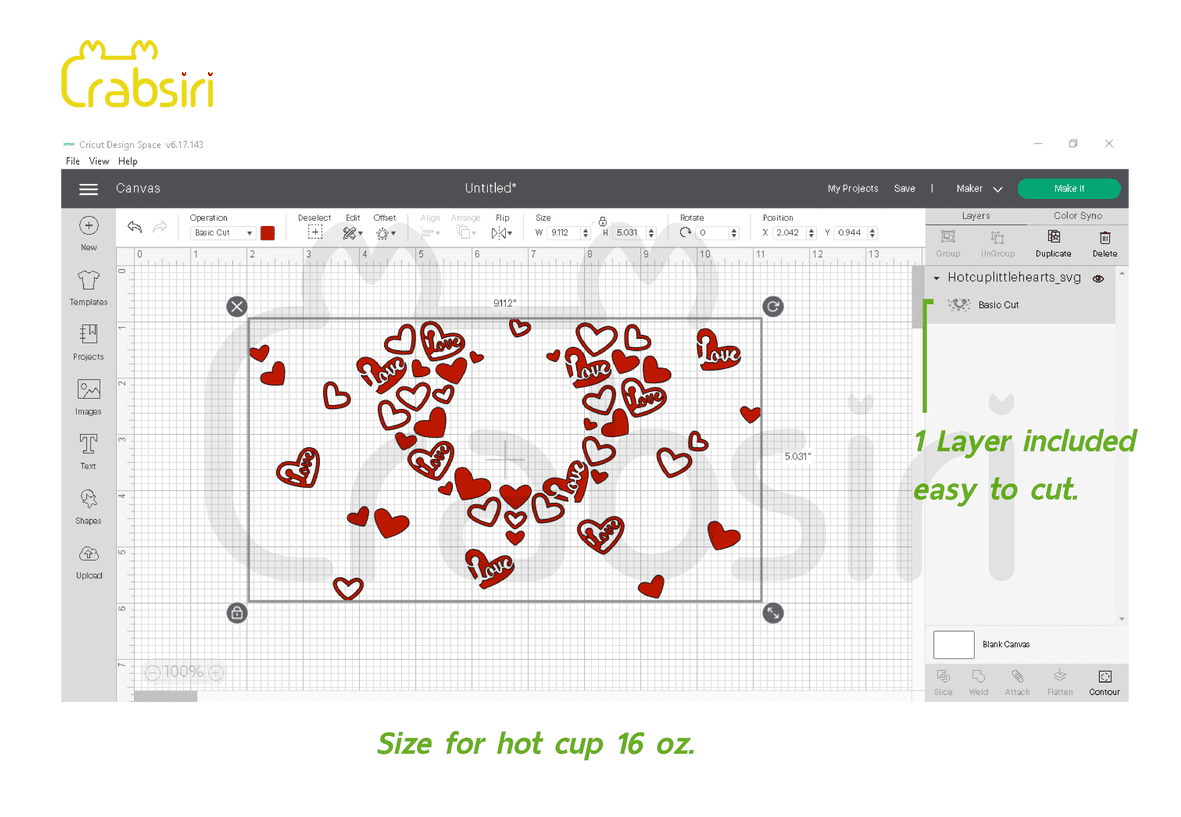Select the Text tool
Viewport: 1181px width, 817px height.
coord(88,449)
